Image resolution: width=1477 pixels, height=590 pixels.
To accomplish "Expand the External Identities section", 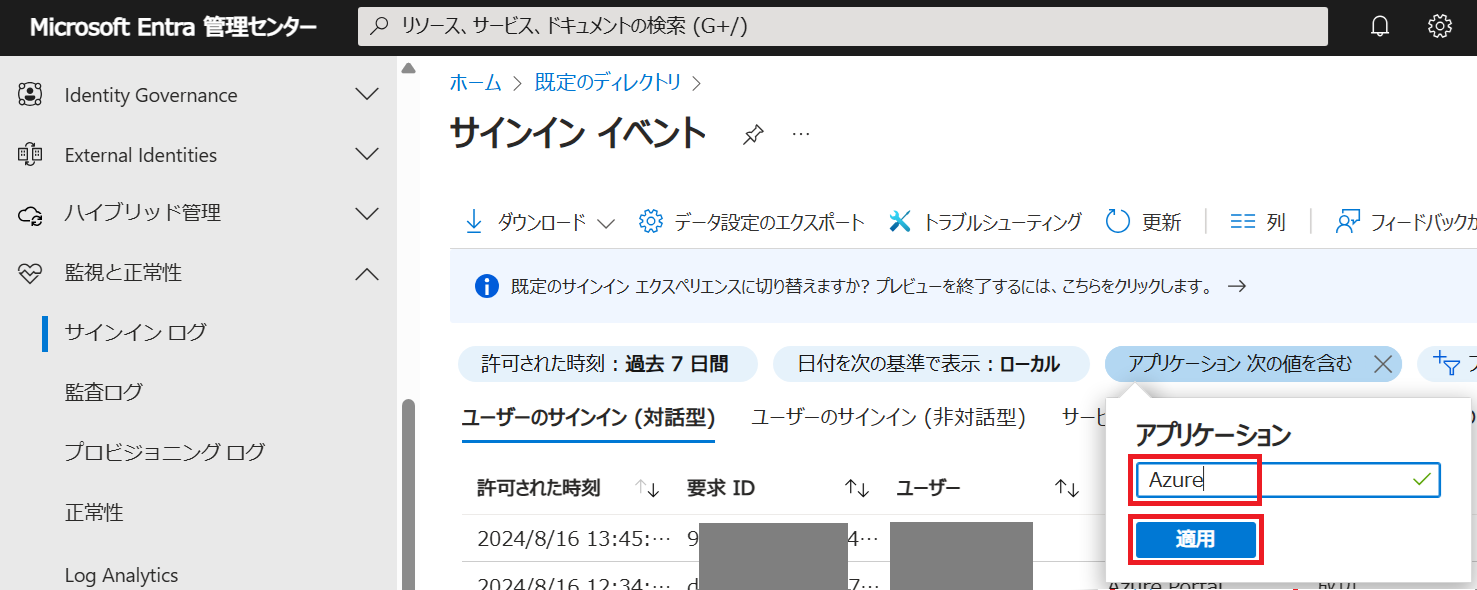I will tap(367, 155).
